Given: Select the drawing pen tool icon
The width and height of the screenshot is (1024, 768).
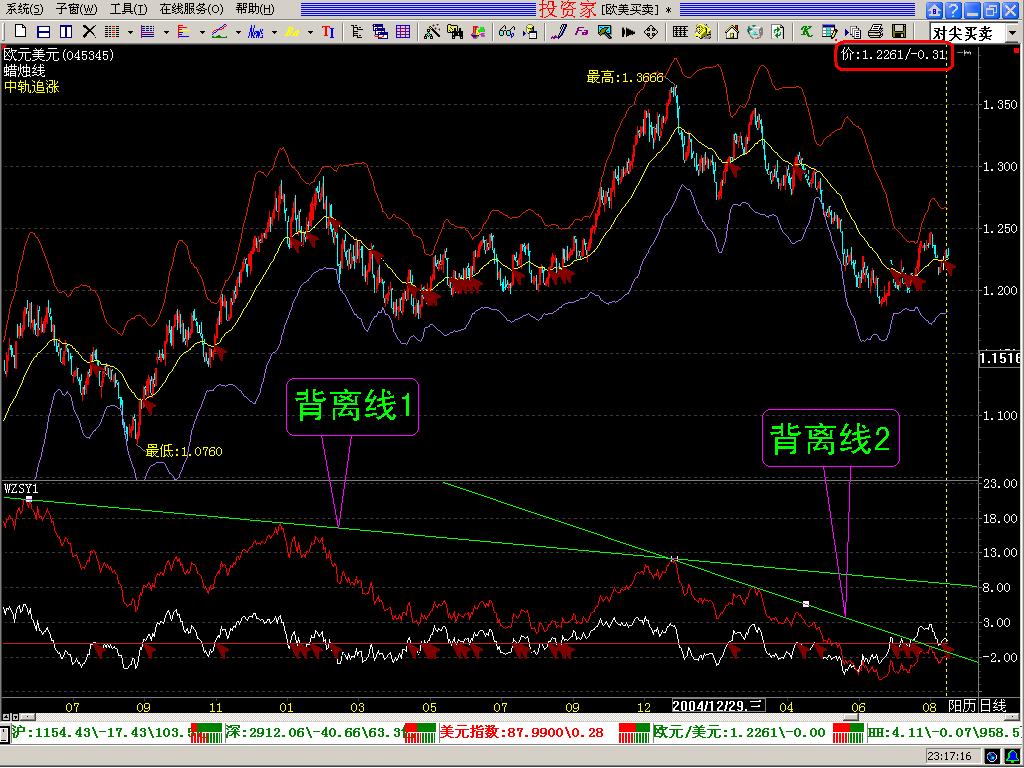Looking at the screenshot, I should (559, 31).
